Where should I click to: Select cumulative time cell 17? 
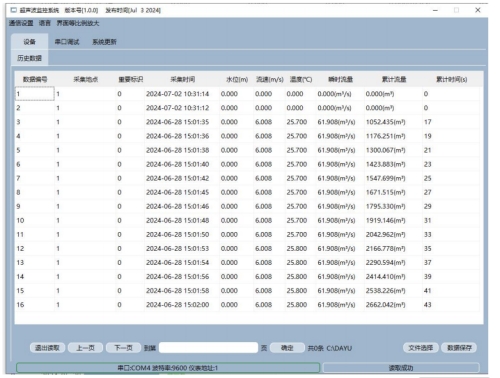pyautogui.click(x=451, y=122)
